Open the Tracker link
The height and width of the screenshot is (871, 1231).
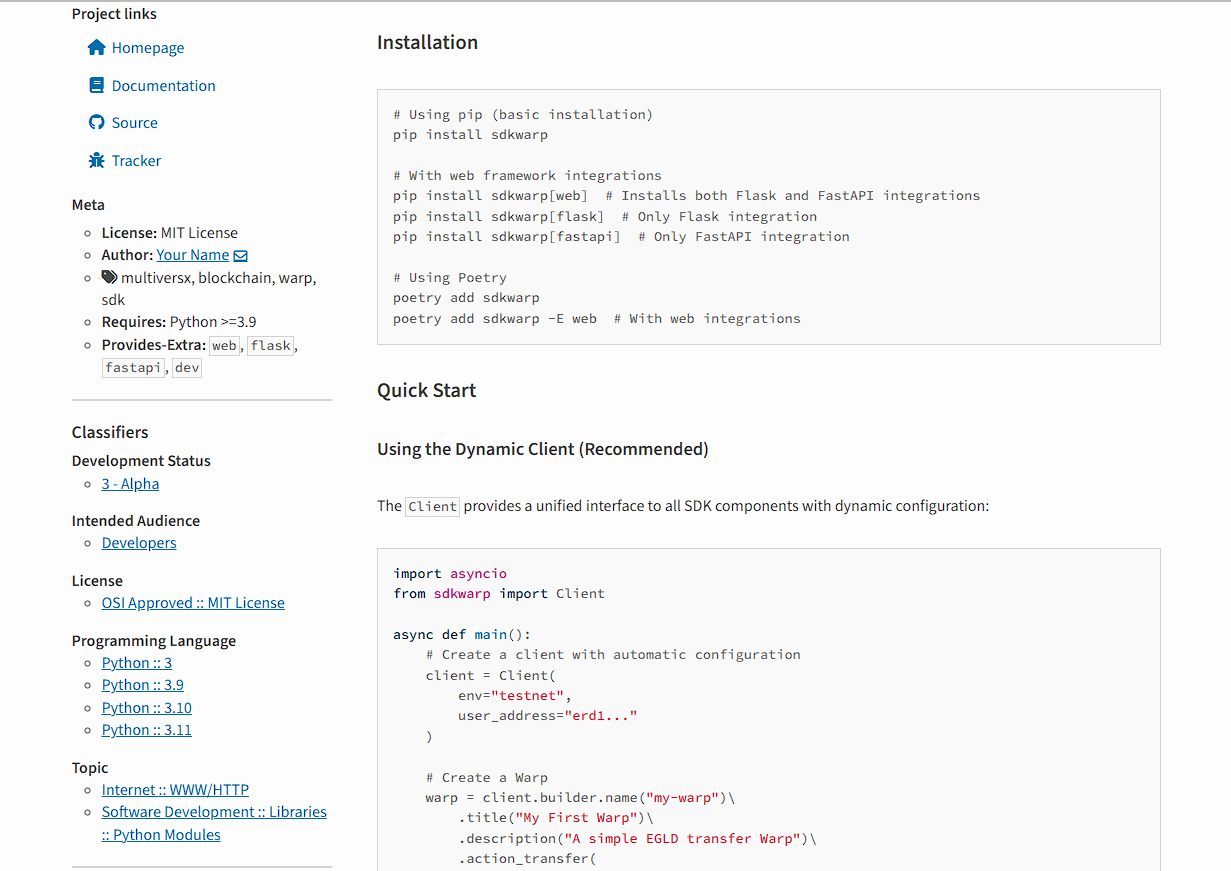(136, 161)
